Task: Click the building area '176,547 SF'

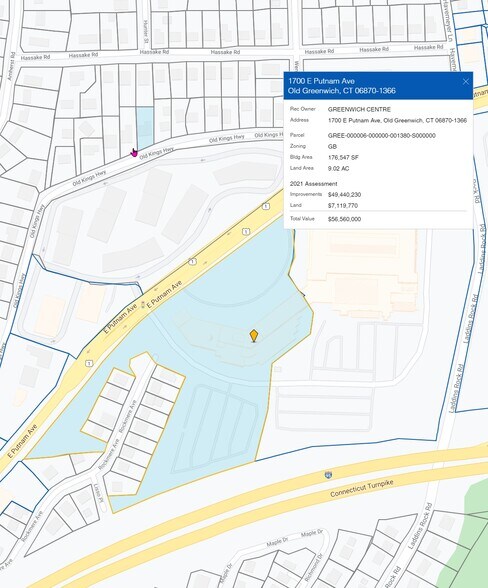Action: tap(343, 158)
